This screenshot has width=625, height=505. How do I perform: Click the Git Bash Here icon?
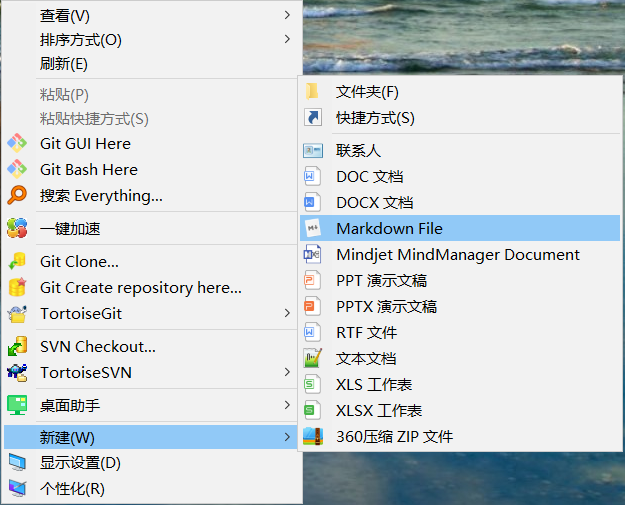(x=17, y=169)
